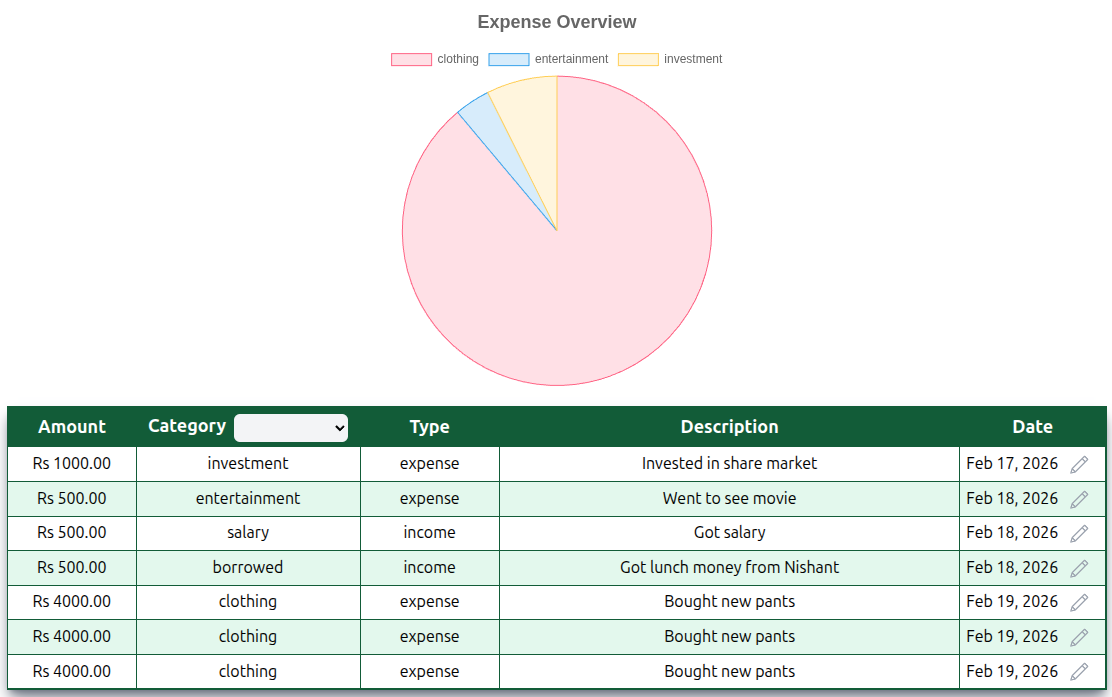Edit the lunch money from Nishant entry
The image size is (1112, 697).
tap(1079, 568)
